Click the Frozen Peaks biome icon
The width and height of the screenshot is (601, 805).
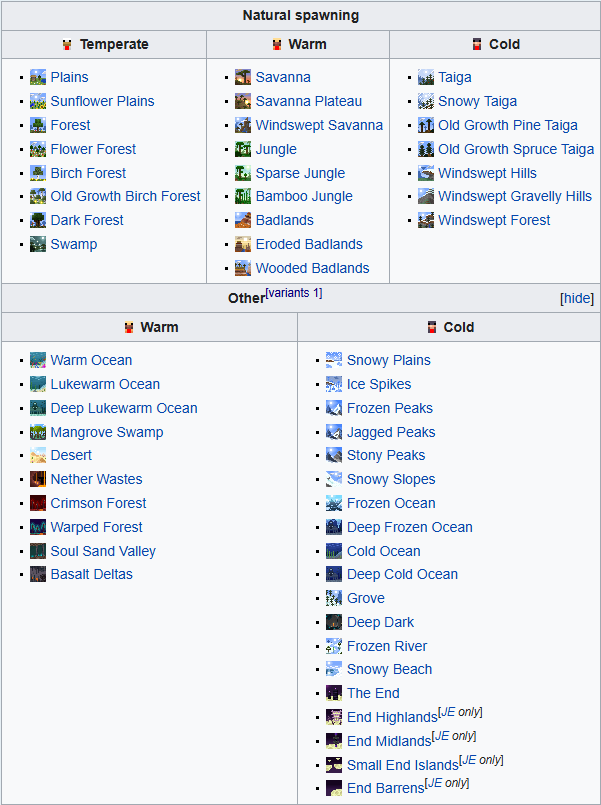click(x=334, y=408)
